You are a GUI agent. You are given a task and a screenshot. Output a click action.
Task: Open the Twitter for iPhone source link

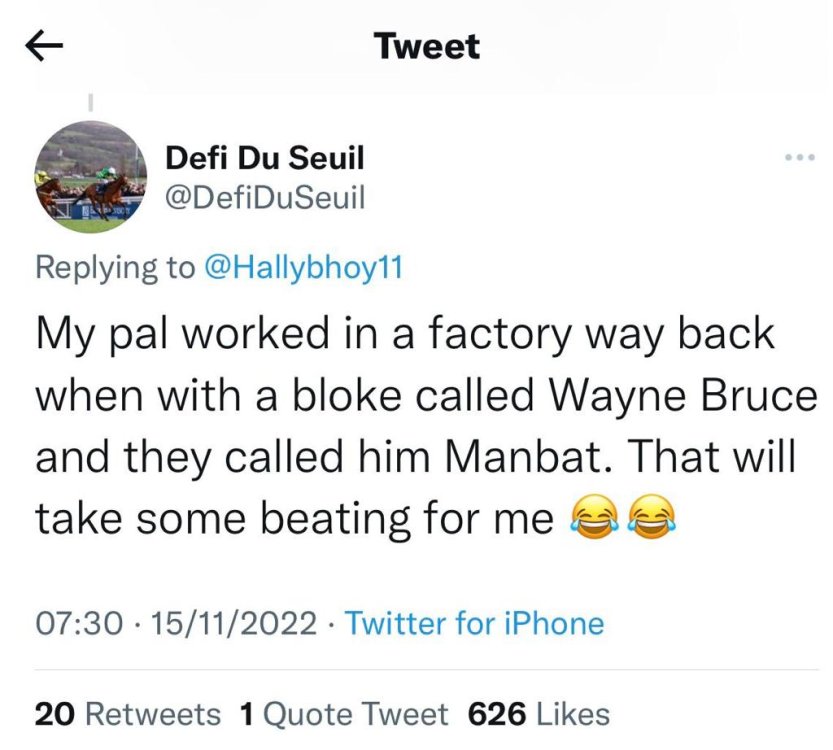[x=474, y=623]
